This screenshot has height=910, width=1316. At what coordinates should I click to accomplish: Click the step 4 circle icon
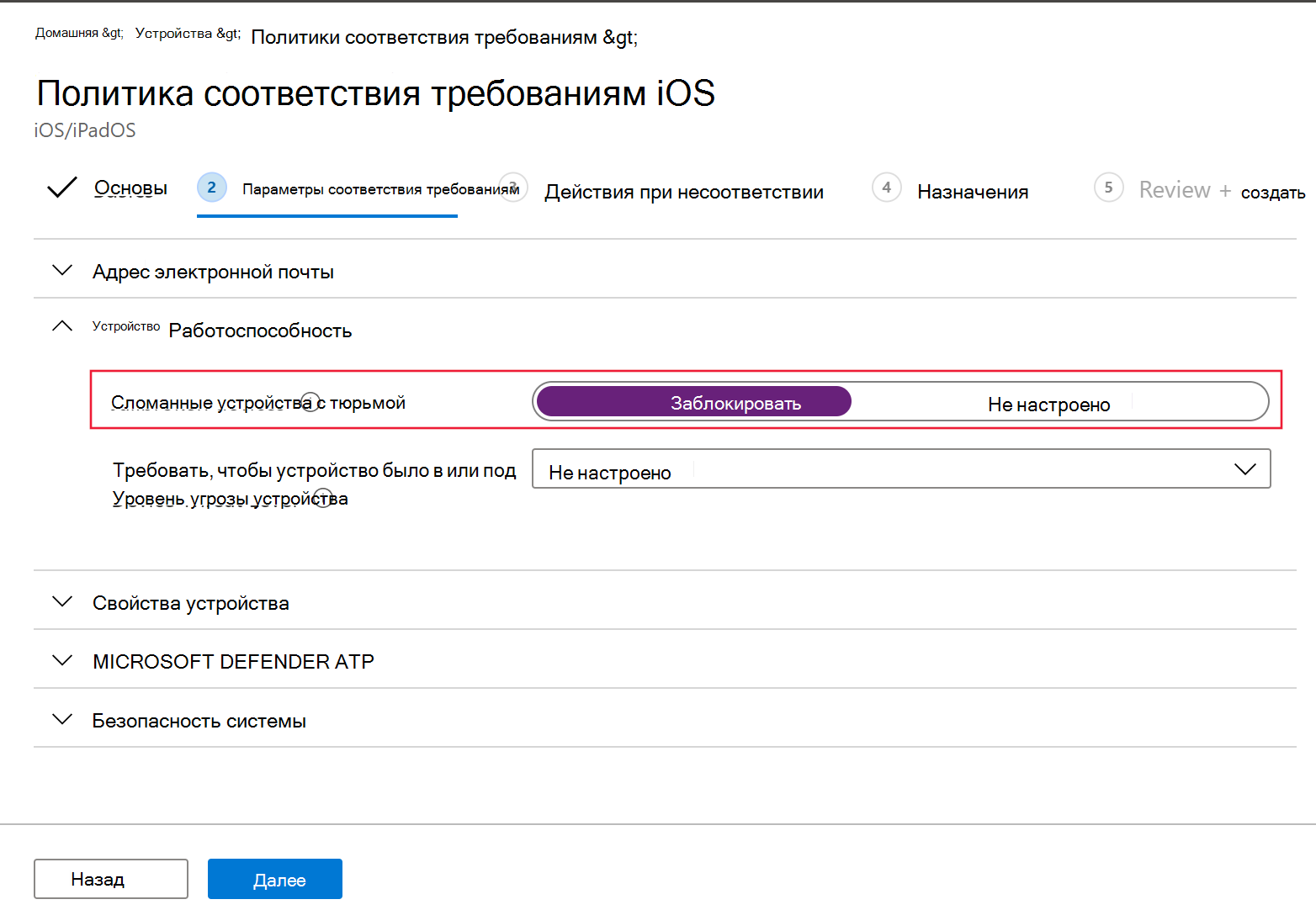pyautogui.click(x=887, y=187)
